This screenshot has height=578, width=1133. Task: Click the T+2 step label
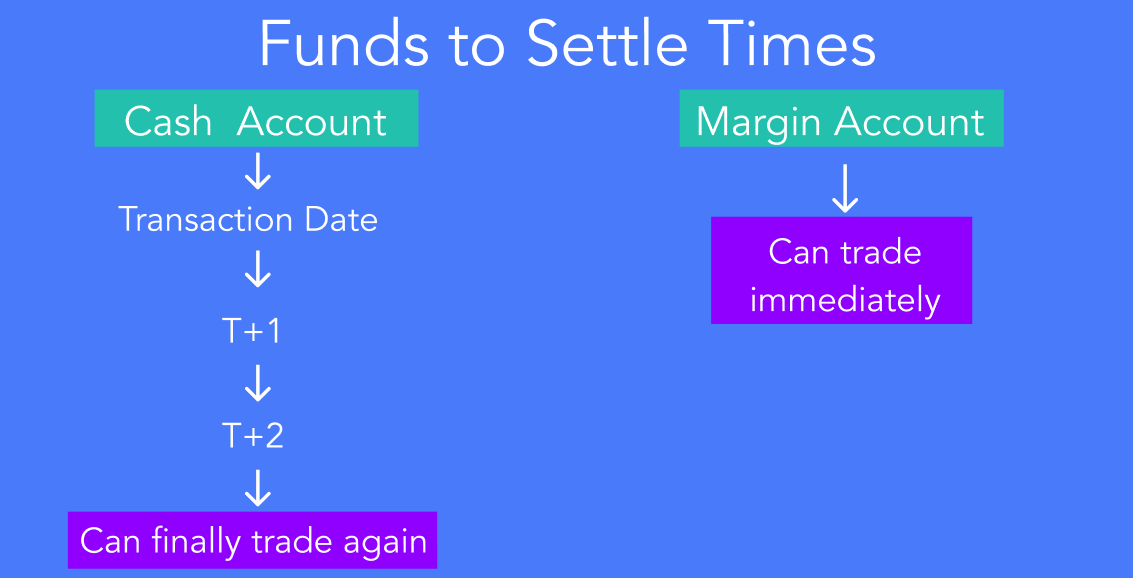[252, 436]
